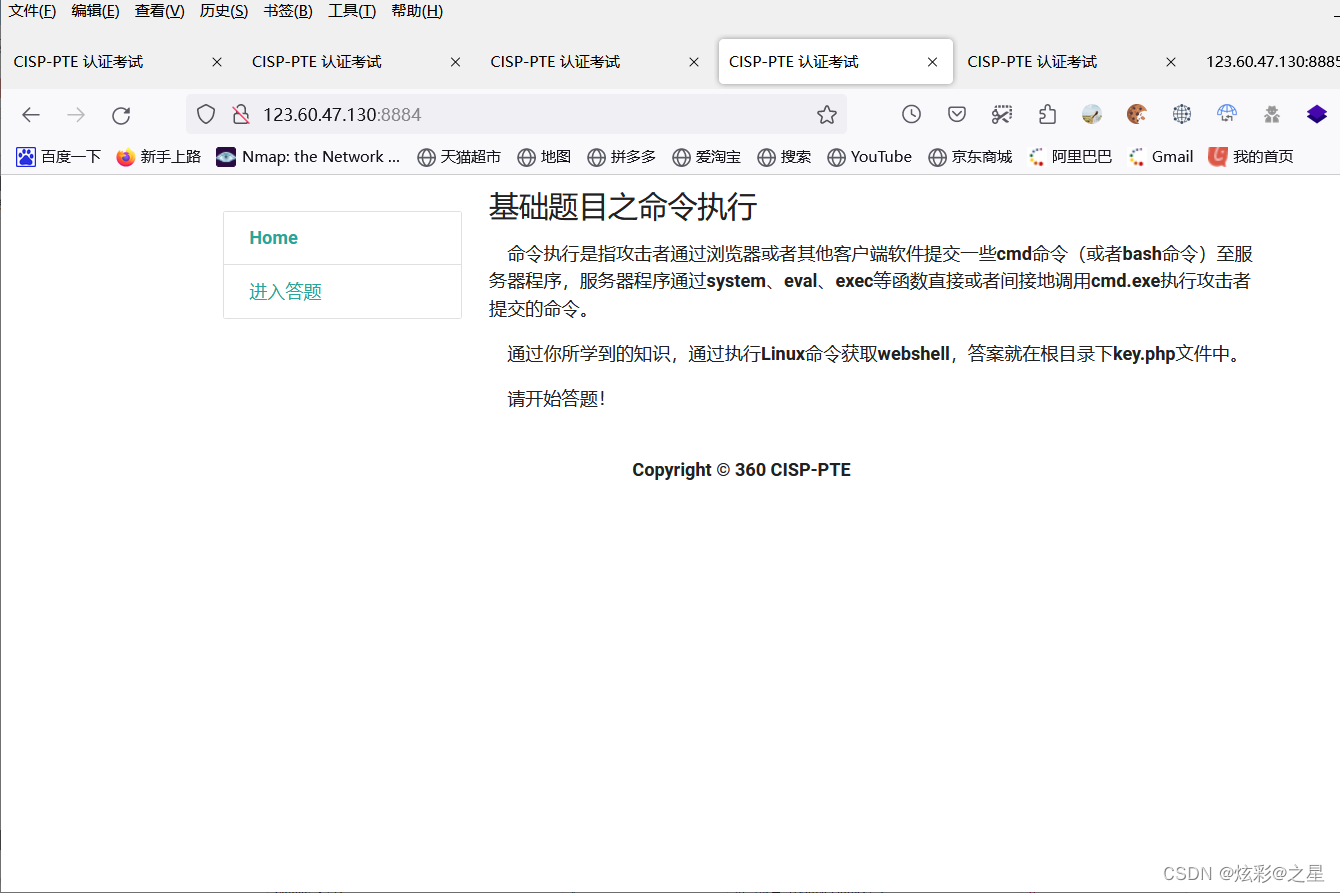Open the Nmap bookmark
The width and height of the screenshot is (1340, 893).
[x=307, y=156]
